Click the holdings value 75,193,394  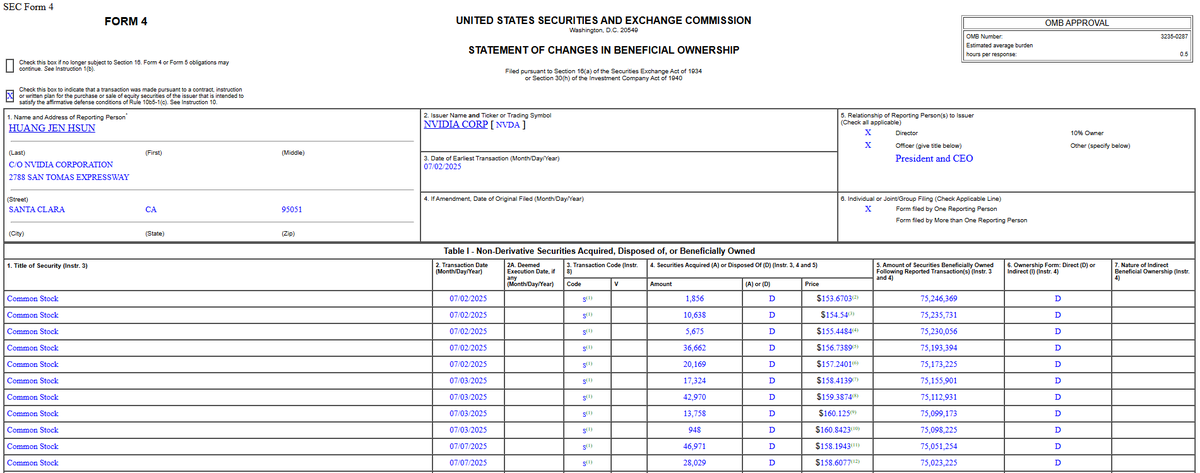pyautogui.click(x=938, y=348)
